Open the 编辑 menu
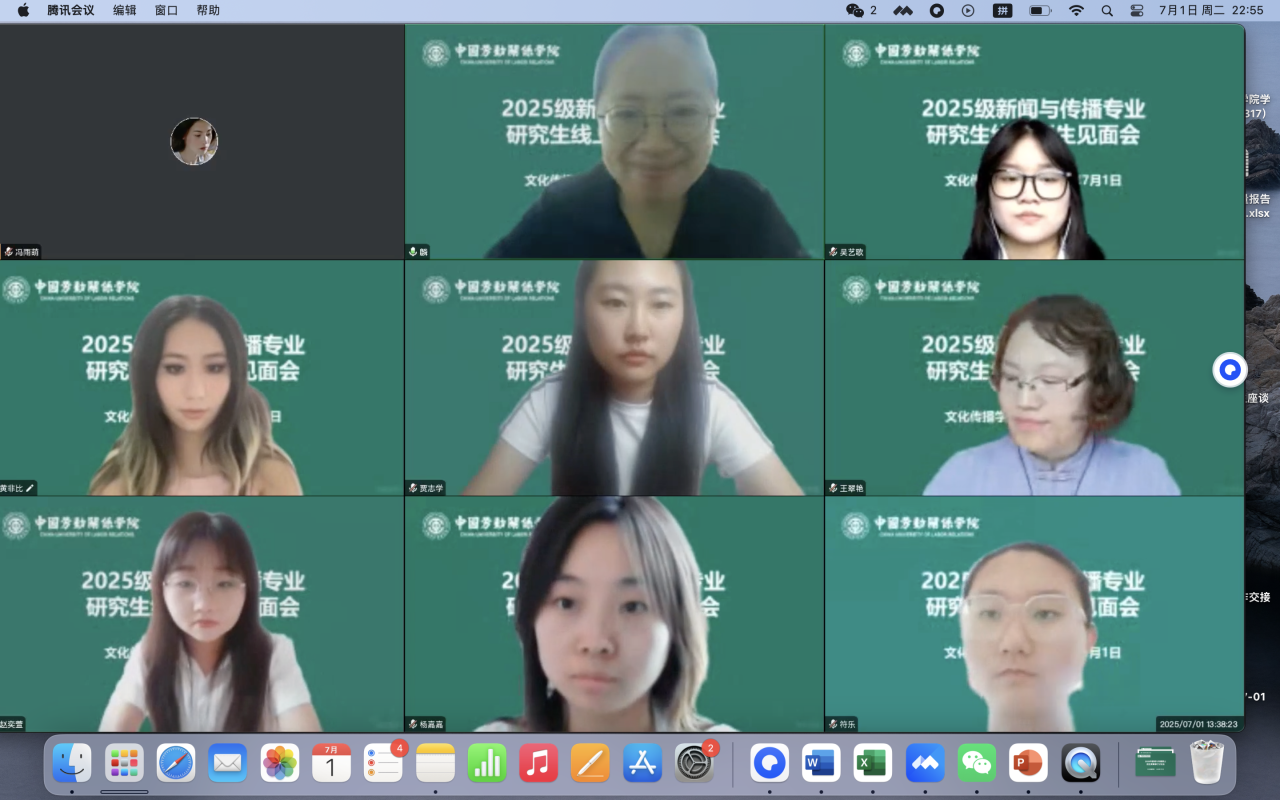The image size is (1280, 800). tap(125, 10)
